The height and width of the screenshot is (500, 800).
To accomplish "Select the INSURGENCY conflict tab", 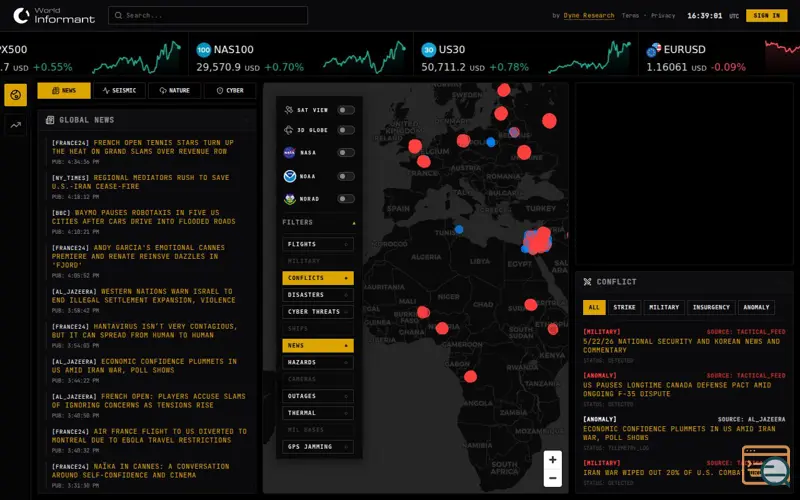I will pos(711,307).
